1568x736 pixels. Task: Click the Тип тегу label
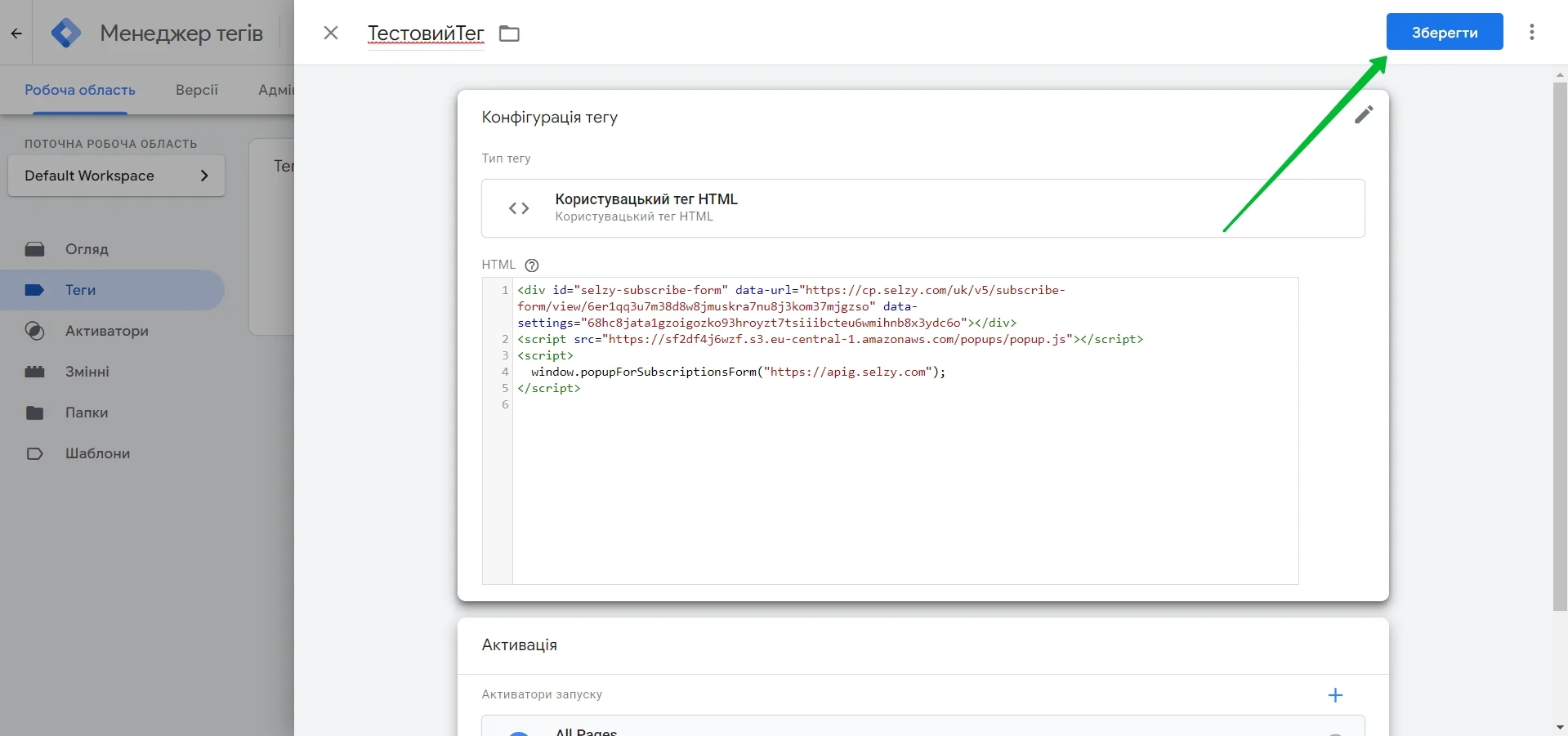pos(507,158)
